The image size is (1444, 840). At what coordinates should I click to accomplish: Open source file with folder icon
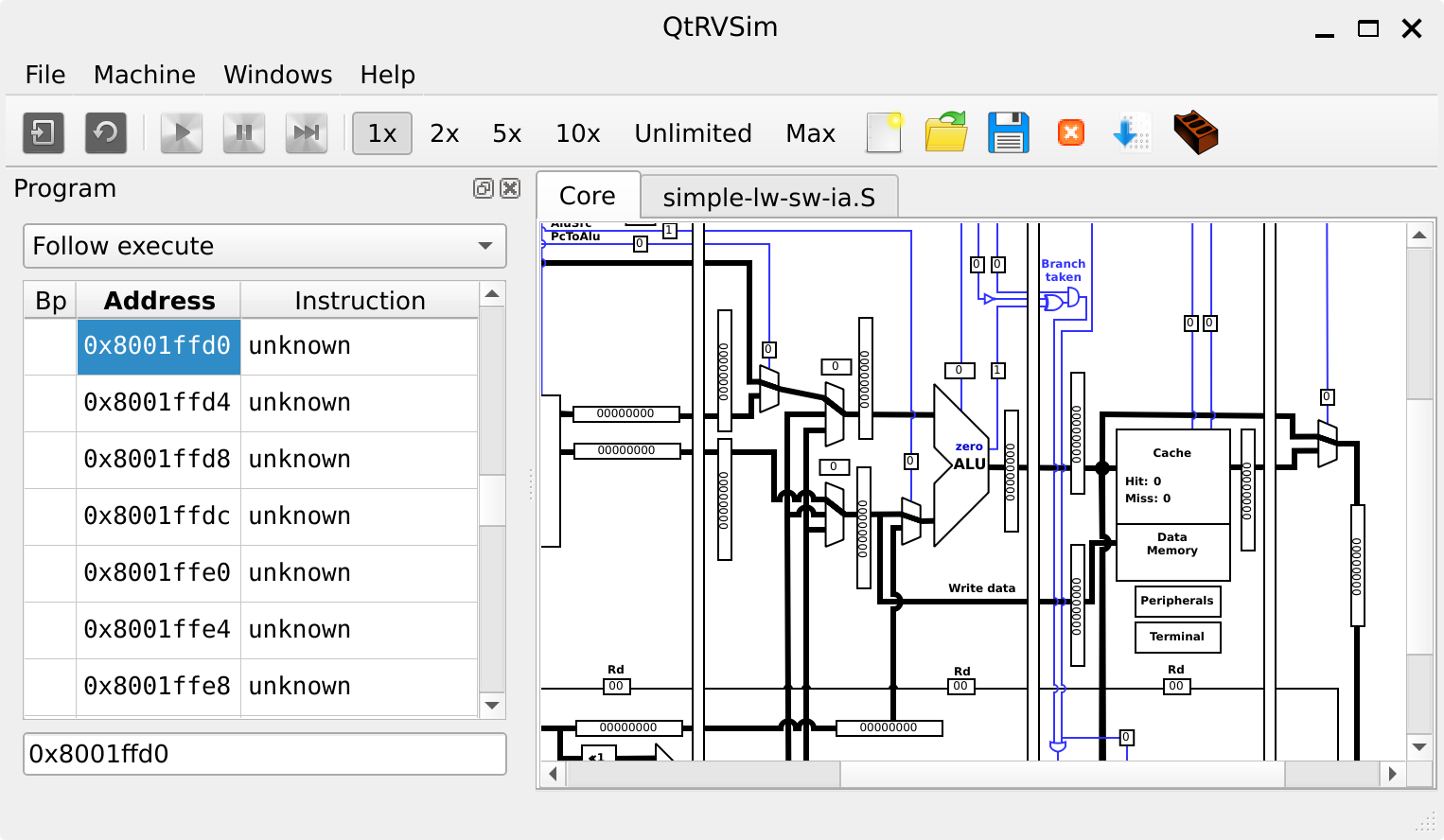946,133
